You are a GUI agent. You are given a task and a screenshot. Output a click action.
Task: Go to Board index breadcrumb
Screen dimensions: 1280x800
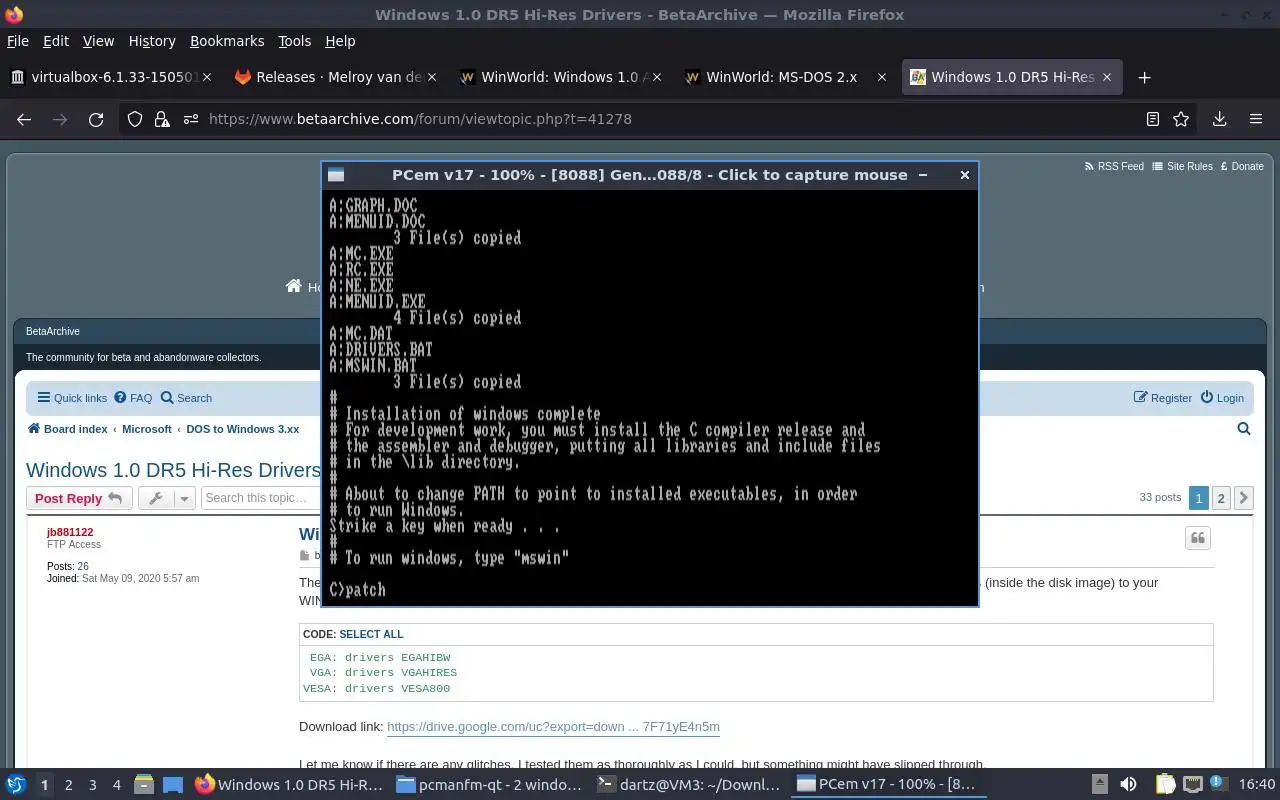pyautogui.click(x=67, y=429)
